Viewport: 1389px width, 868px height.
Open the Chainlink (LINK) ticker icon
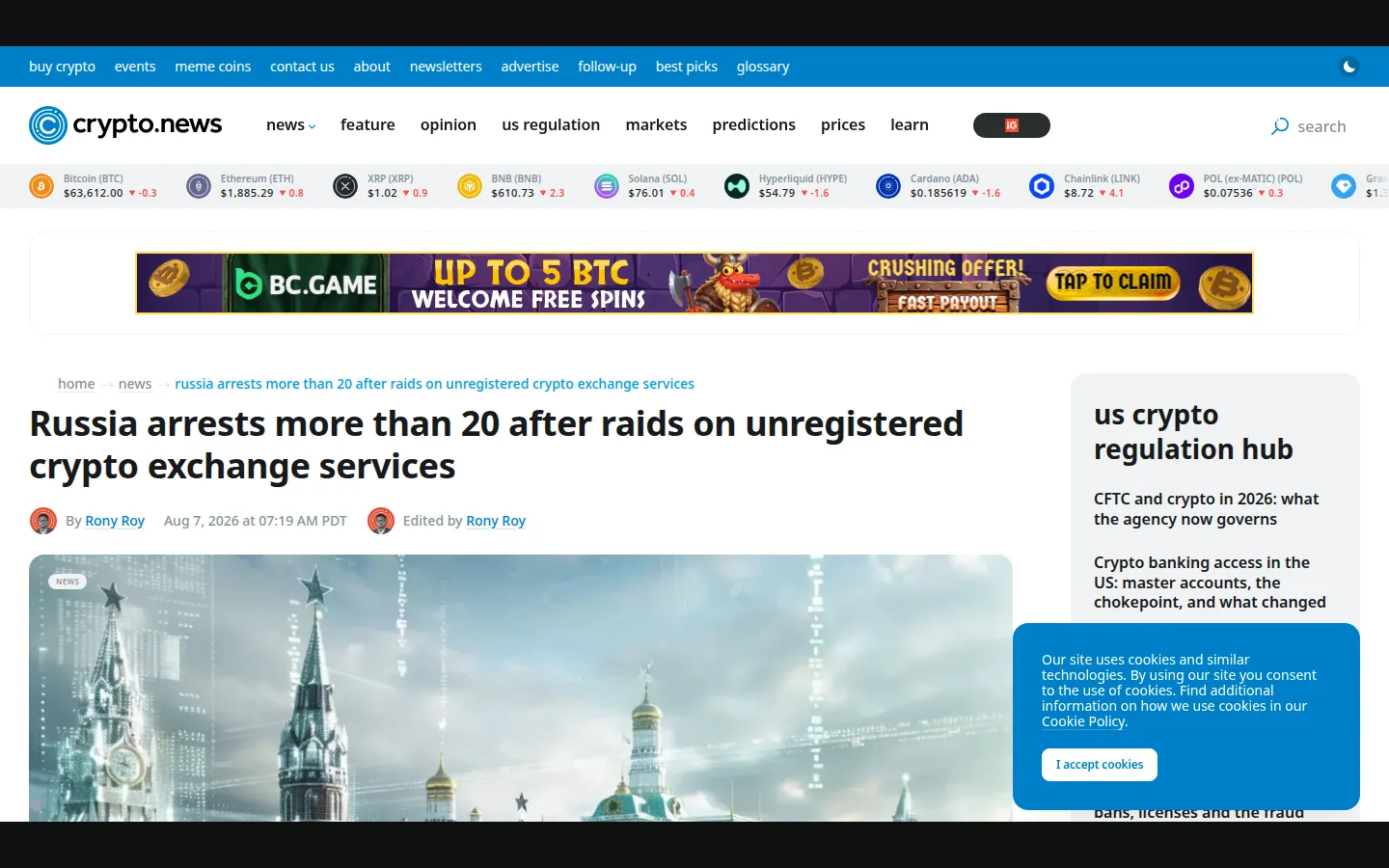(1042, 186)
